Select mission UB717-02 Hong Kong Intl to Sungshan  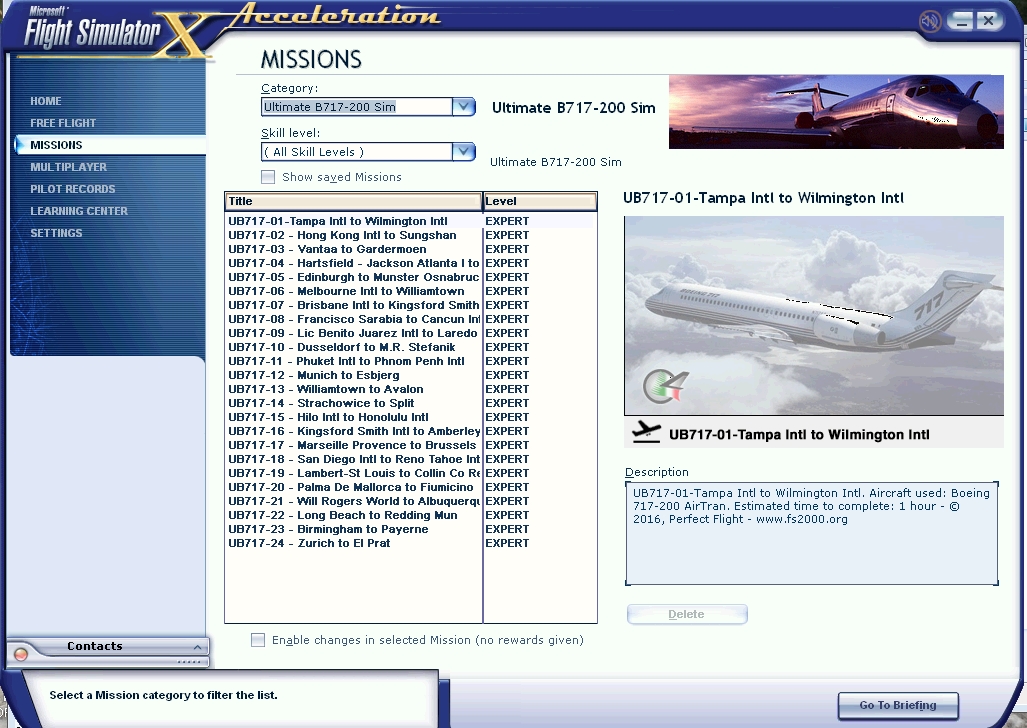coord(410,235)
